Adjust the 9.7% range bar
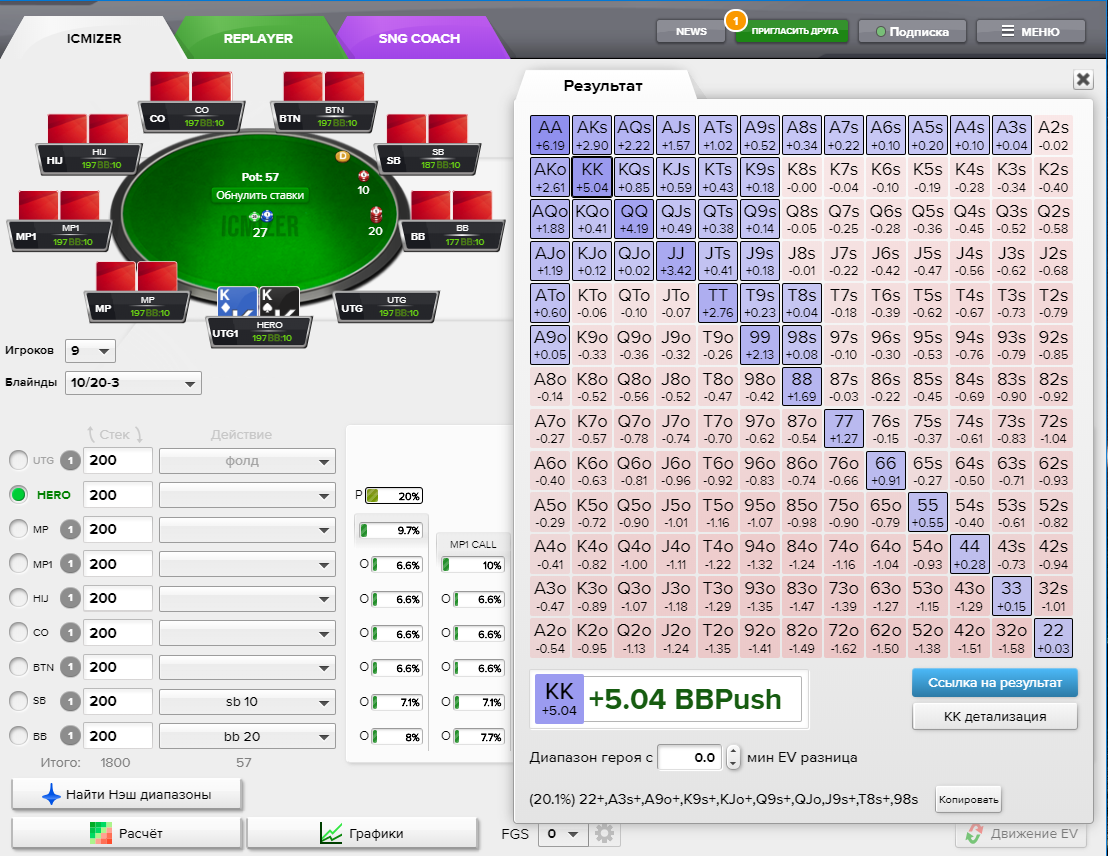Image resolution: width=1108 pixels, height=856 pixels. (x=391, y=530)
